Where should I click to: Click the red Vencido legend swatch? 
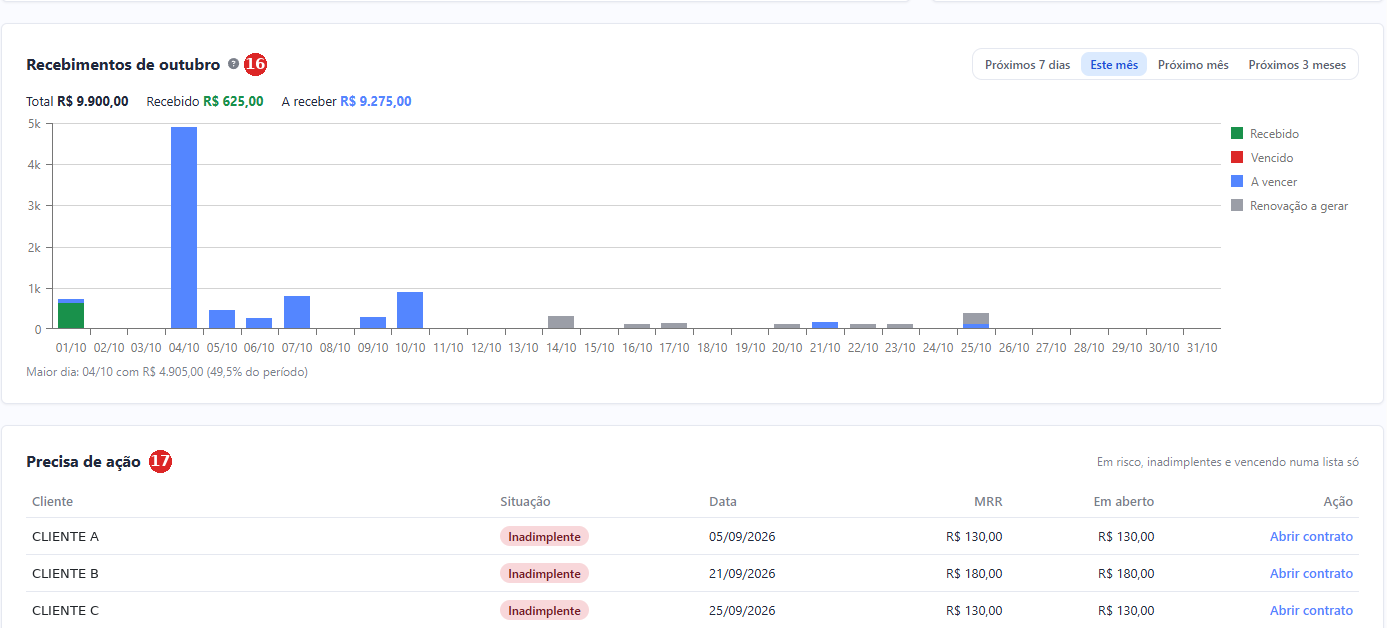coord(1237,158)
